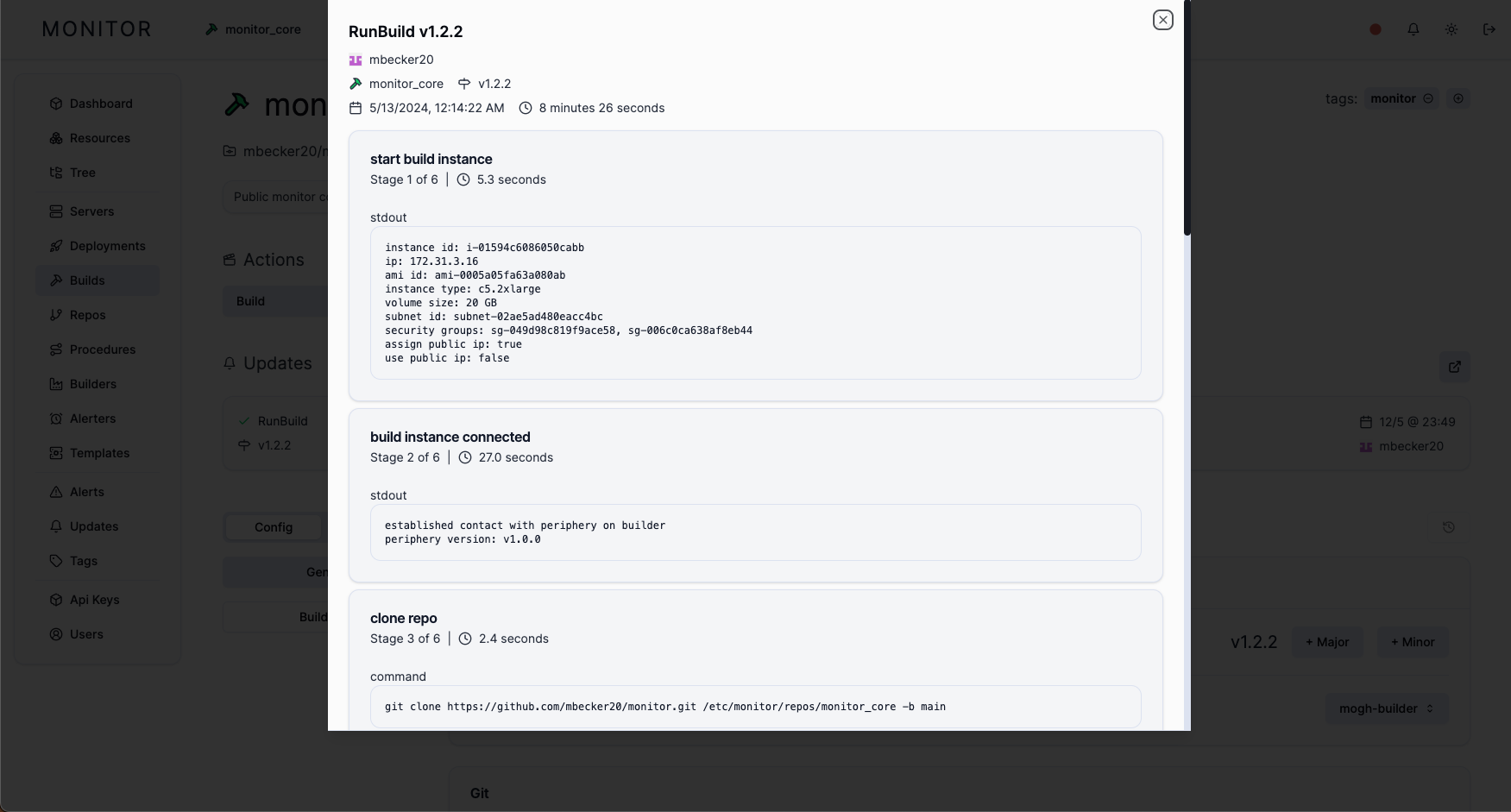Click the red status indicator in header

[x=1376, y=29]
